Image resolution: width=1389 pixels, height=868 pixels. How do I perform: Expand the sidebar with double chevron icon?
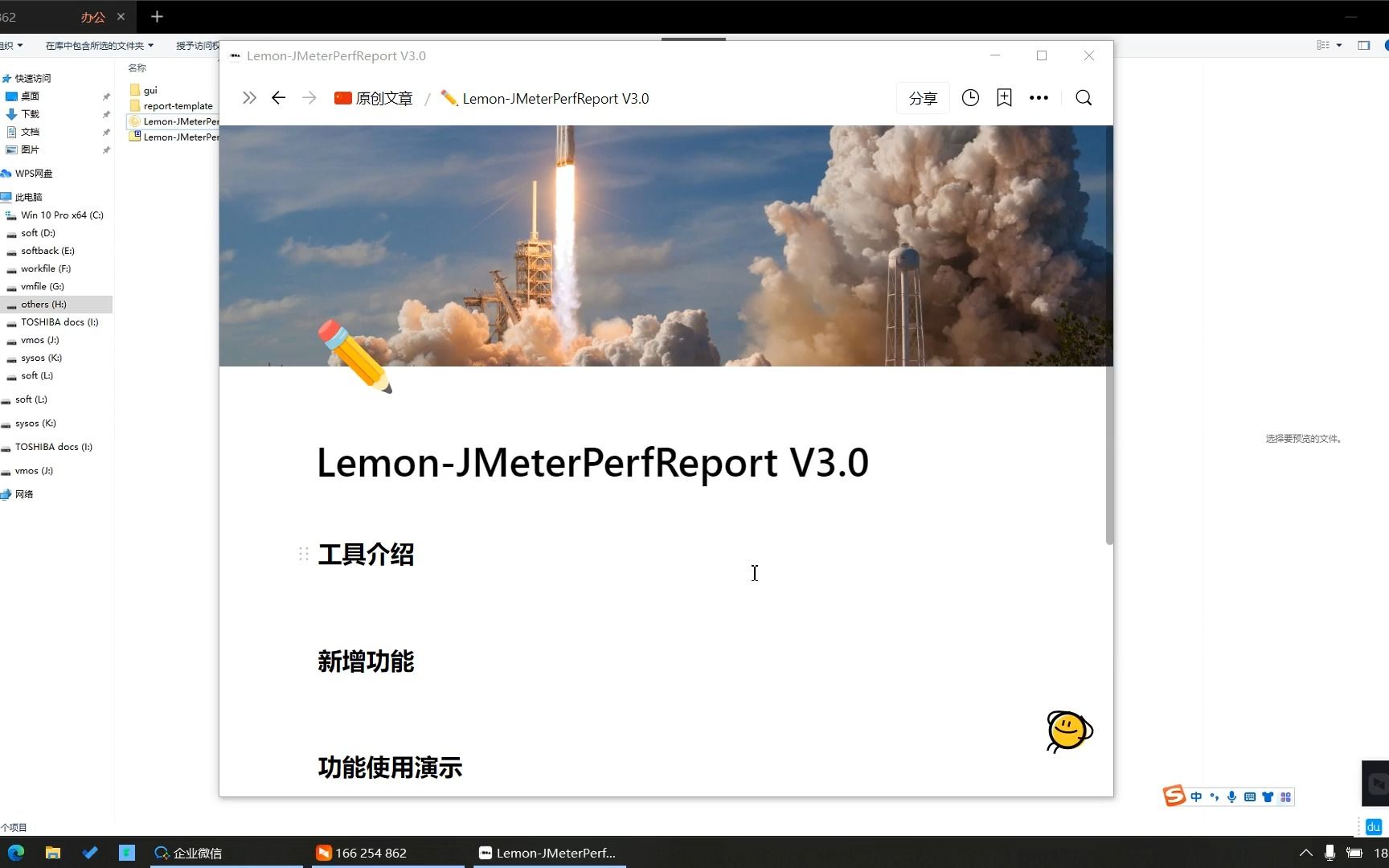click(x=249, y=98)
